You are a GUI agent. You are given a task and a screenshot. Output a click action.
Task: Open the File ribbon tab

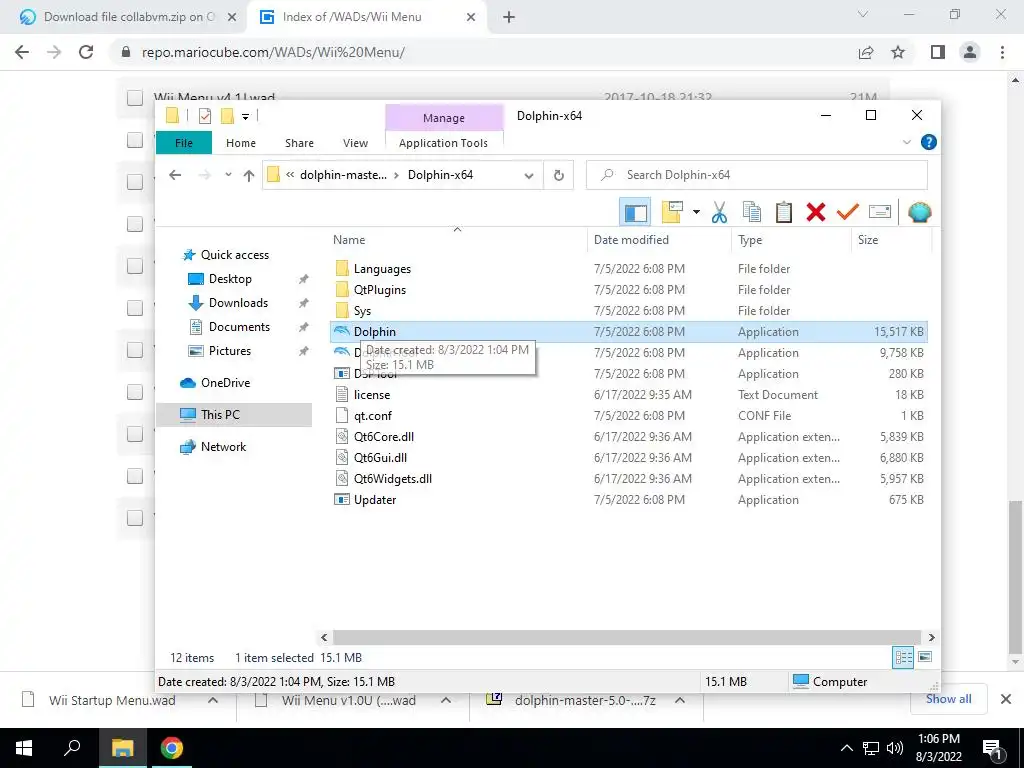[184, 143]
